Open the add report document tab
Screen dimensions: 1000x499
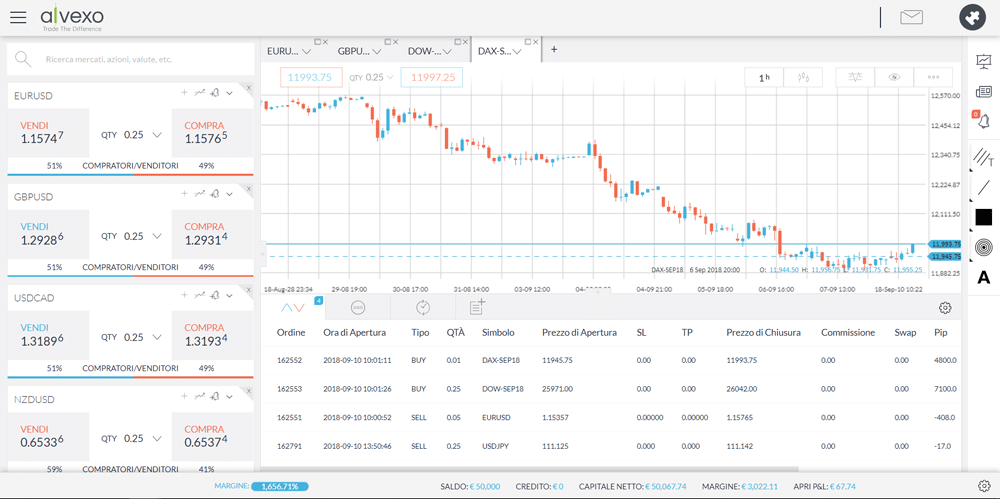point(477,307)
